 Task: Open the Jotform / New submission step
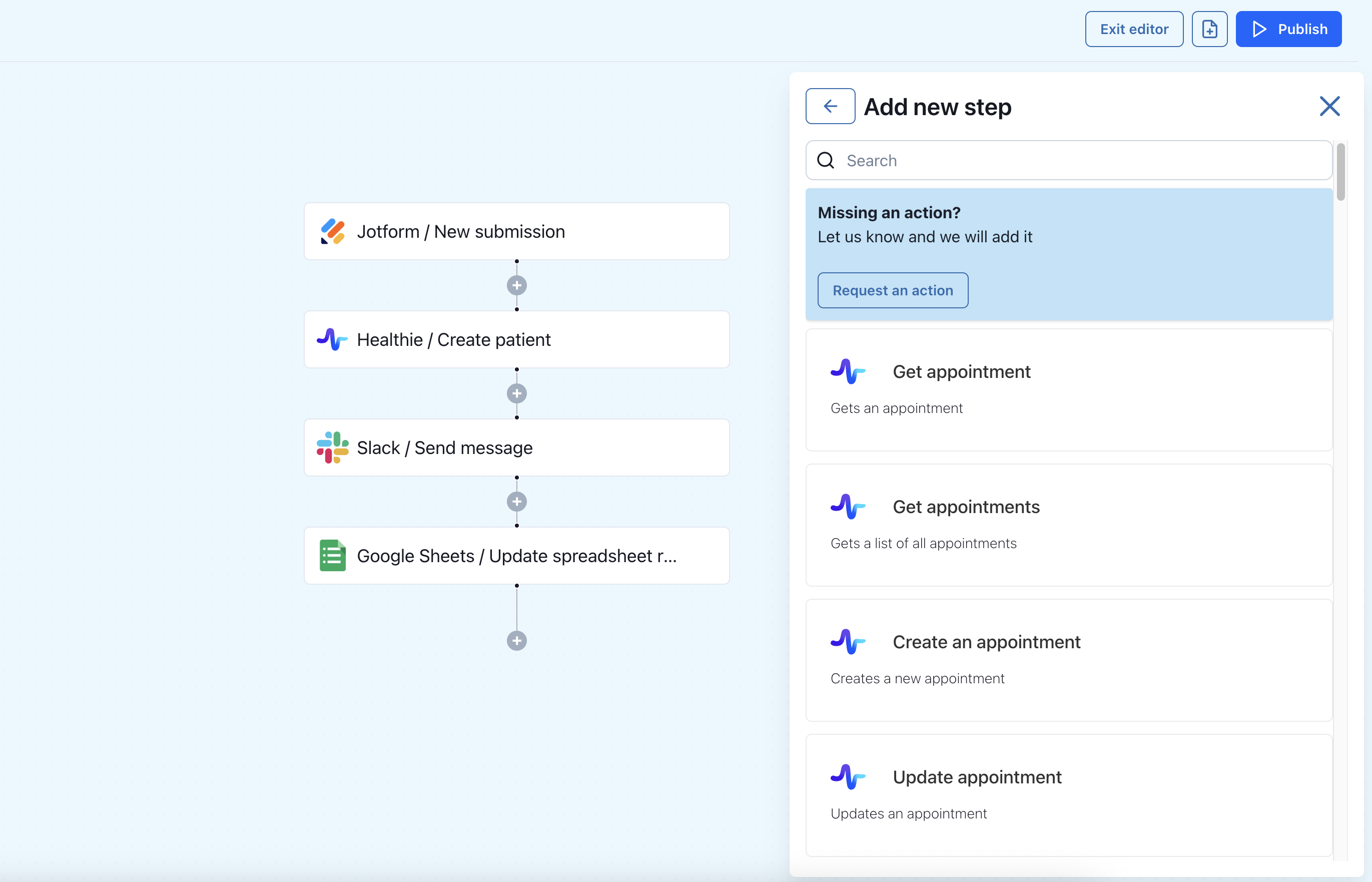coord(517,231)
